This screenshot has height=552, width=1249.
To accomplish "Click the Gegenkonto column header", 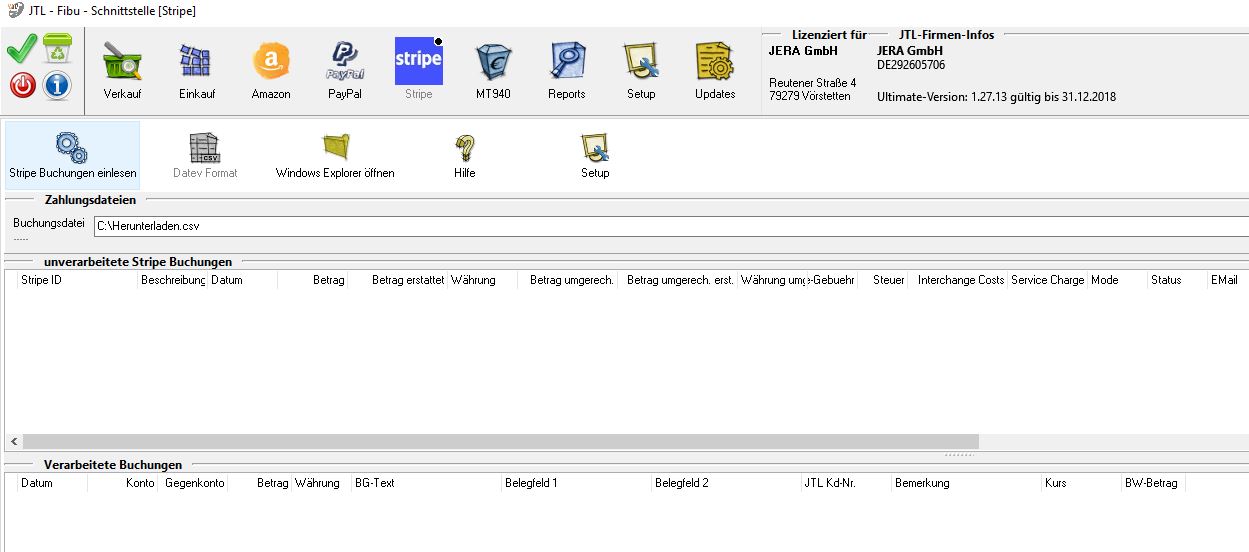I will tap(193, 483).
